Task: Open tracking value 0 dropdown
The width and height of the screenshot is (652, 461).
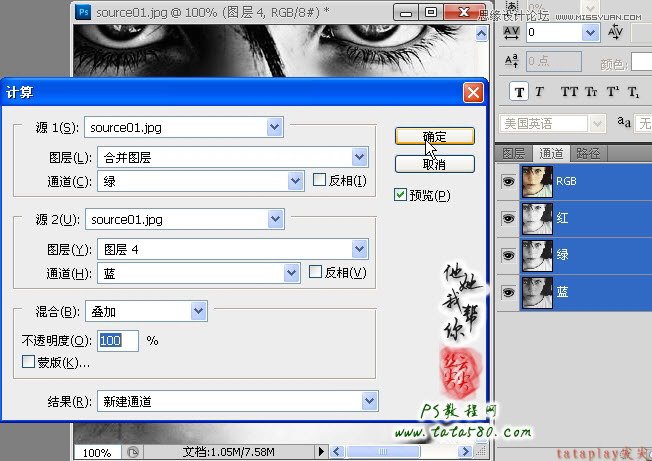Action: (x=590, y=32)
